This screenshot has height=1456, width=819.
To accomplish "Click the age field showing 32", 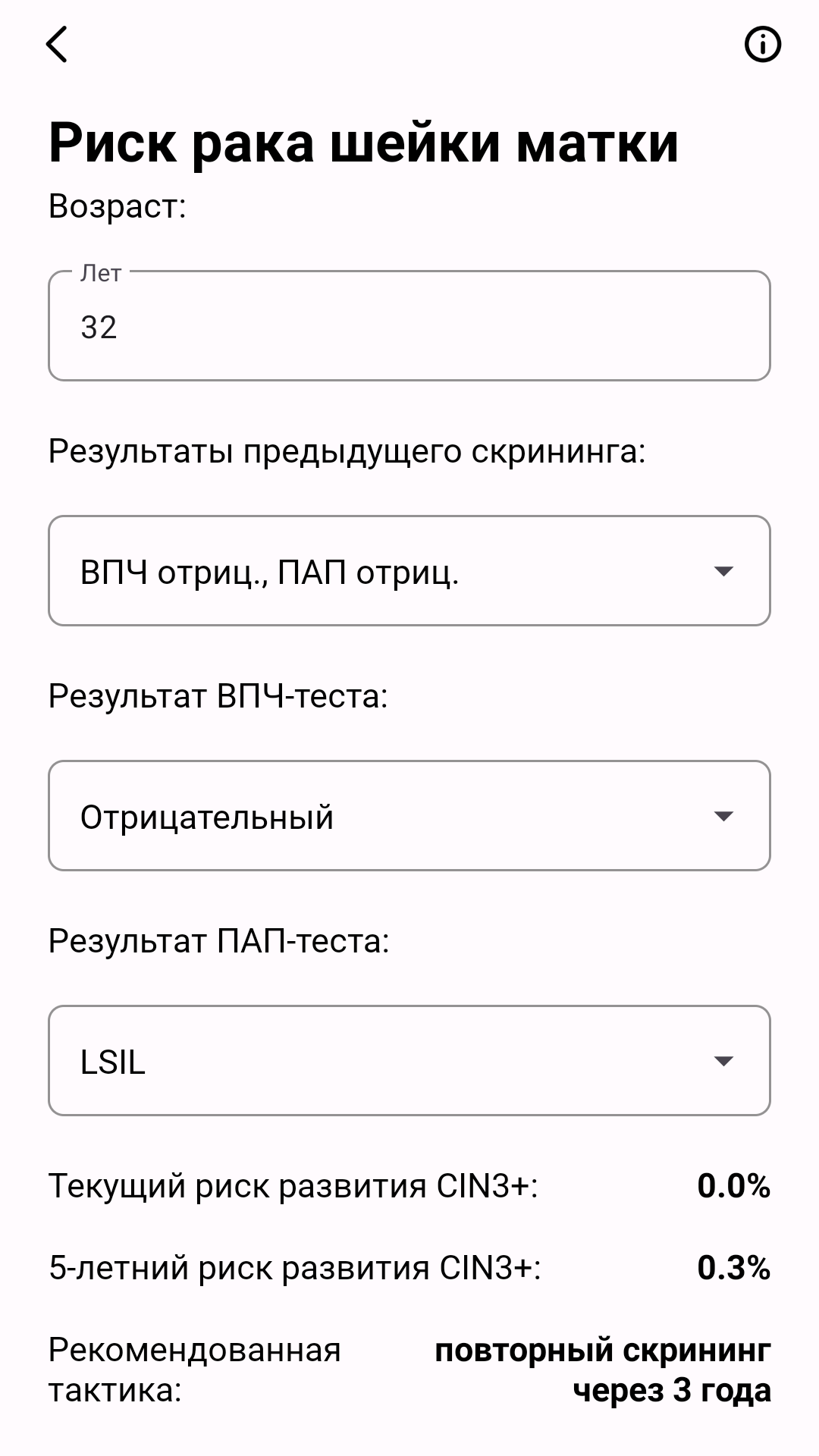I will 409,326.
